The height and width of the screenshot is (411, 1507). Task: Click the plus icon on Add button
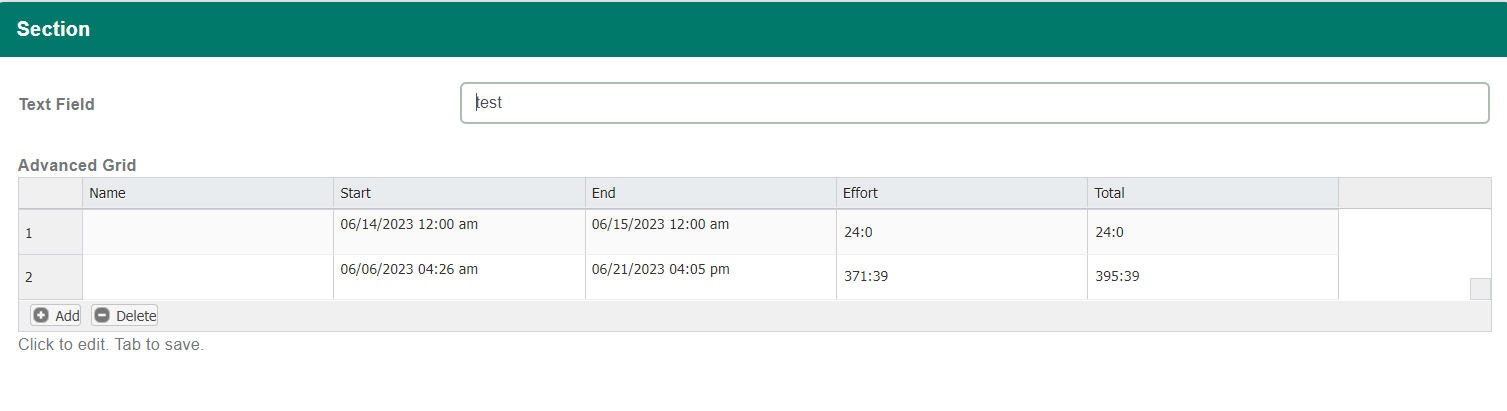point(41,315)
